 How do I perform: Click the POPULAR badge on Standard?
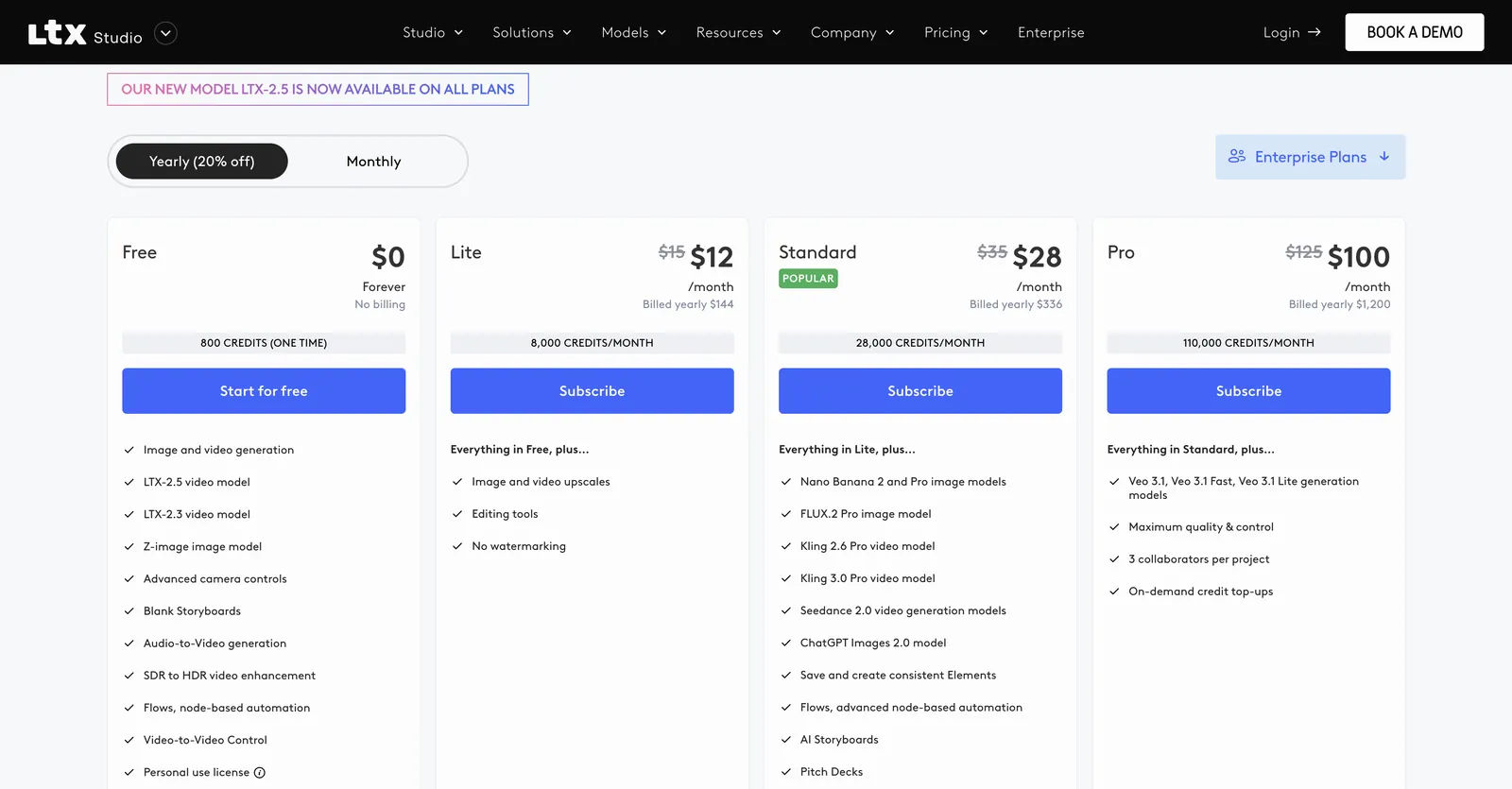coord(808,279)
